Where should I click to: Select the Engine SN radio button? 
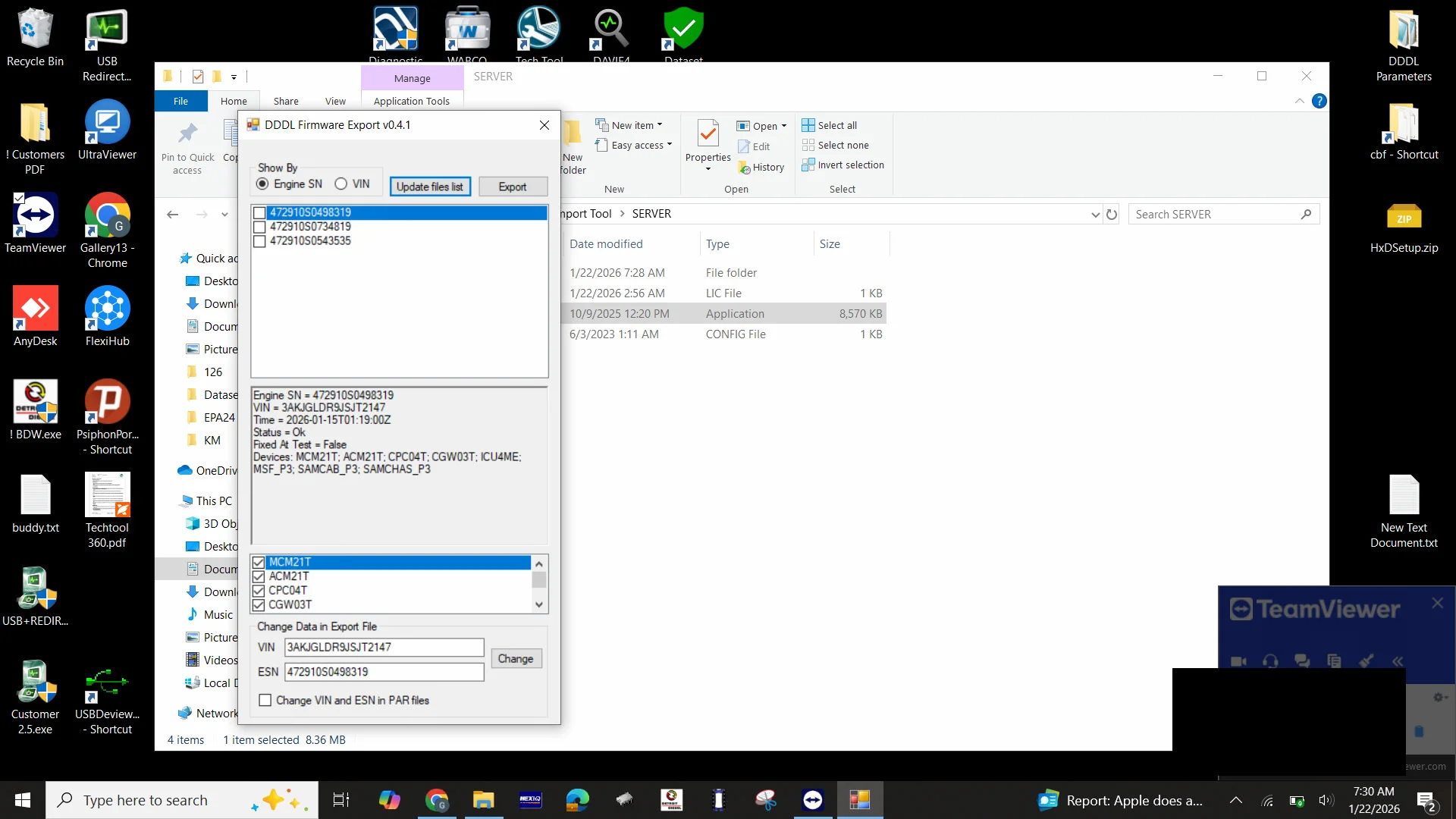262,184
